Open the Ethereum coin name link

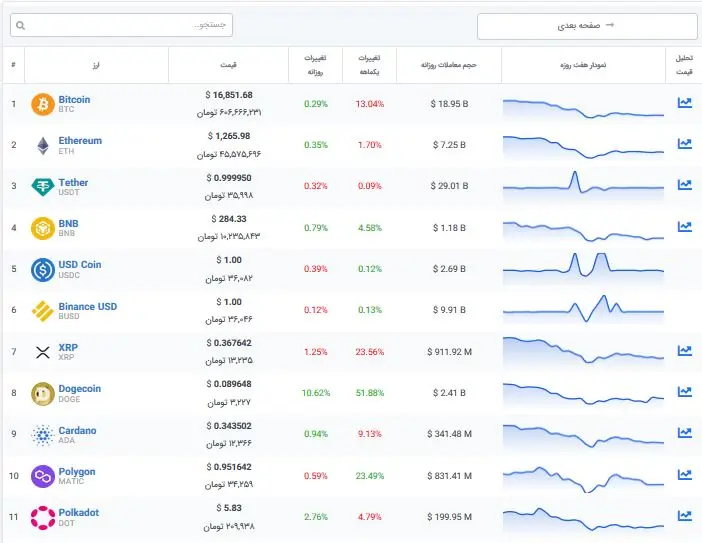click(x=80, y=141)
